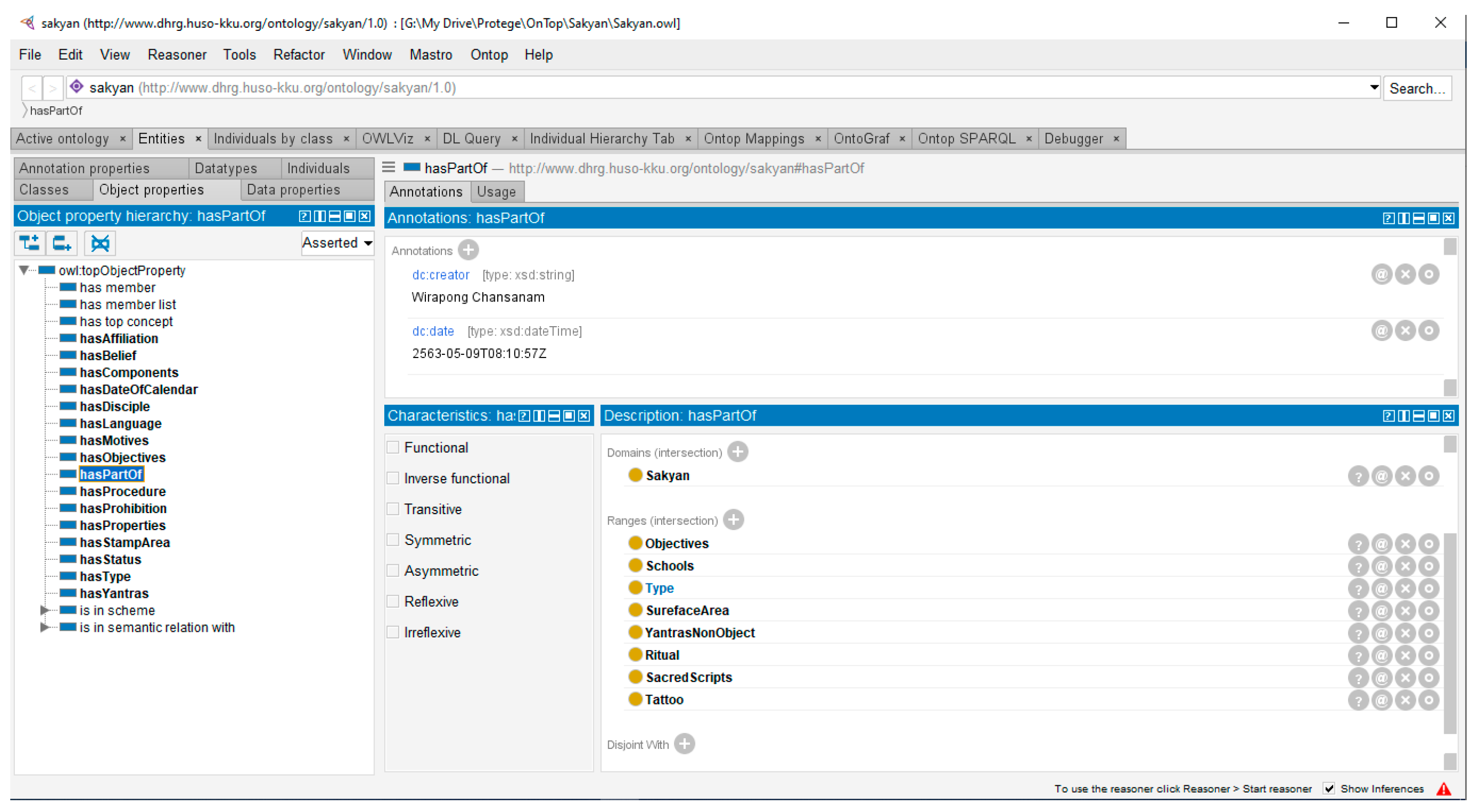This screenshot has width=1478, height=812.
Task: Enable the Functional characteristic
Action: 393,447
